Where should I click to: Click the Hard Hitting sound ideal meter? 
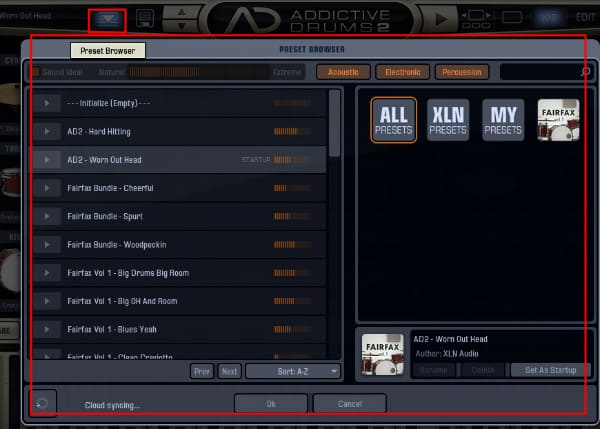click(x=293, y=132)
